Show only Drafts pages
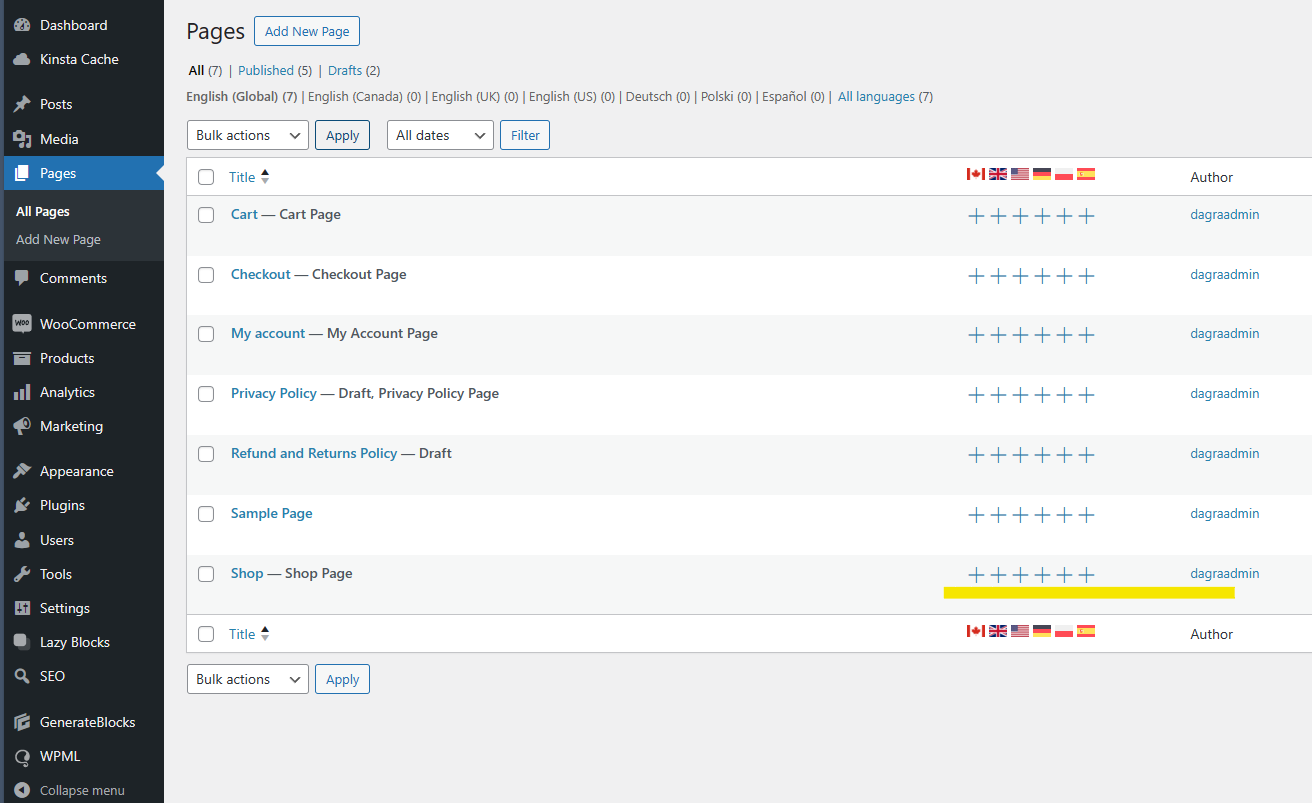The image size is (1312, 803). point(345,71)
